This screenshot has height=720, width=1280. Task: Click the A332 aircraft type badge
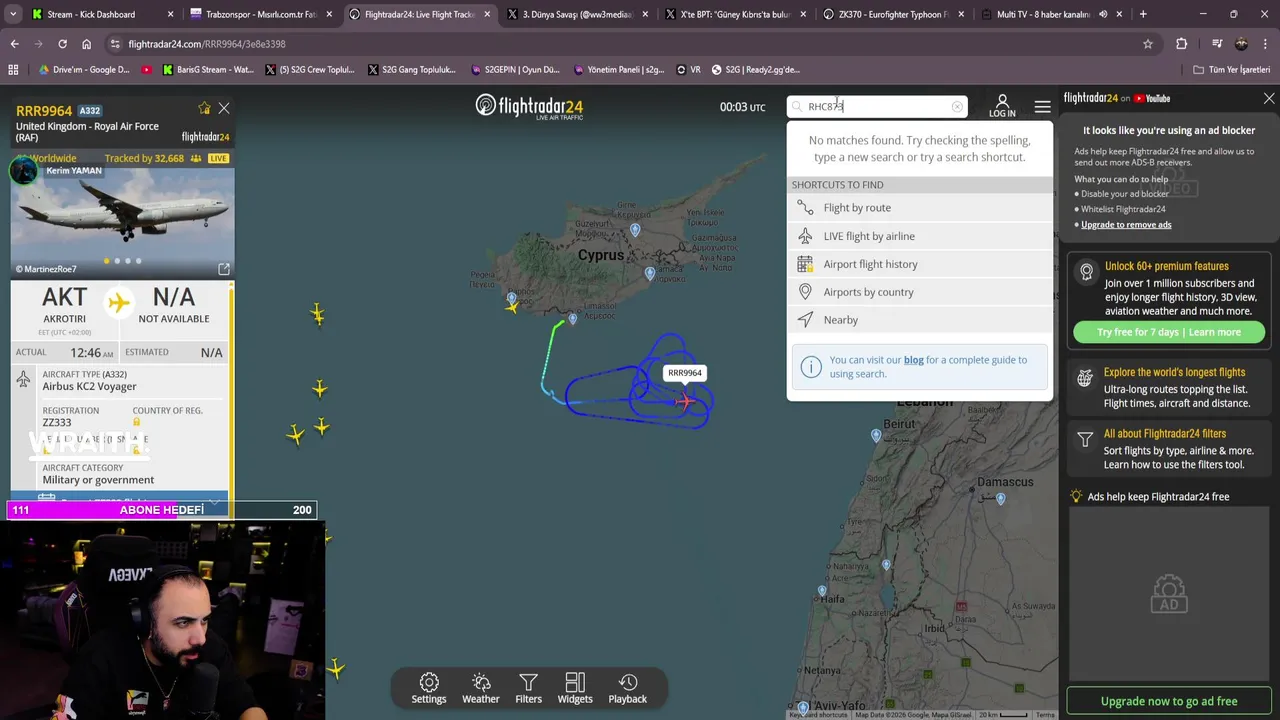[90, 111]
